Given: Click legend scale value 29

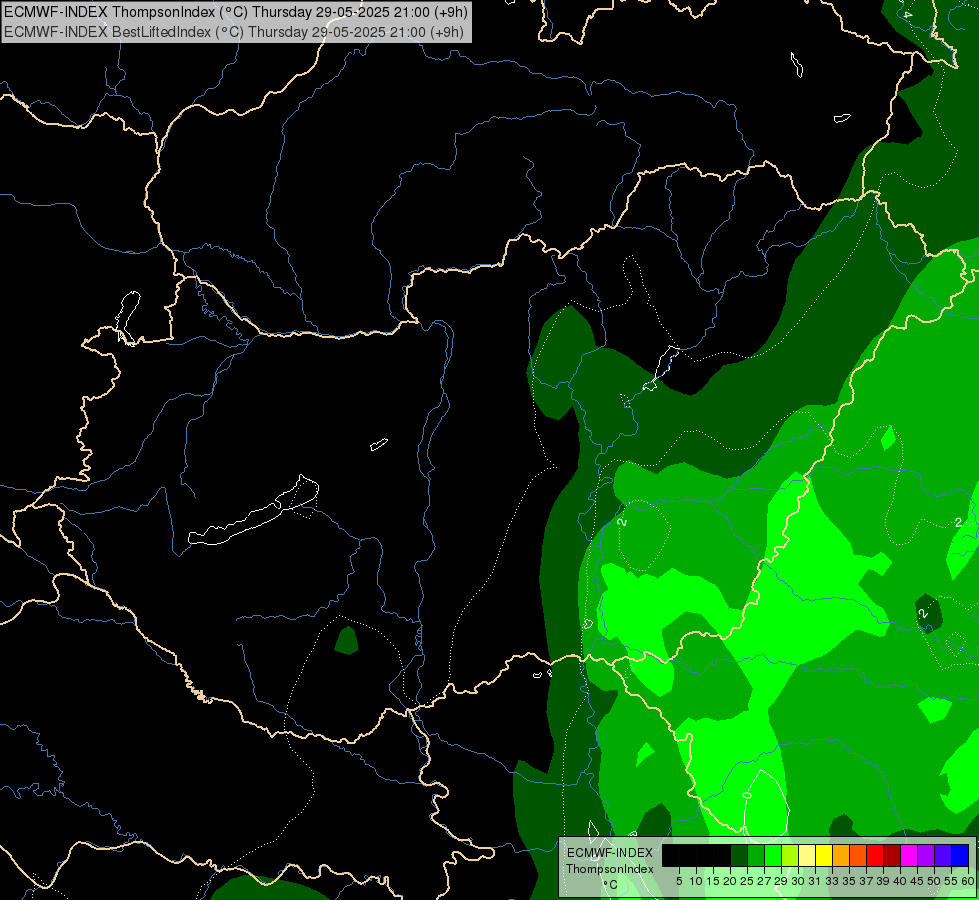Looking at the screenshot, I should click(x=781, y=881).
